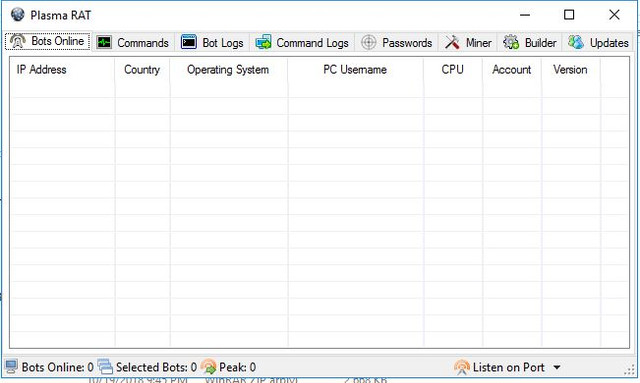Open the Miner pickaxe icon tab
The height and width of the screenshot is (383, 640).
coord(468,42)
